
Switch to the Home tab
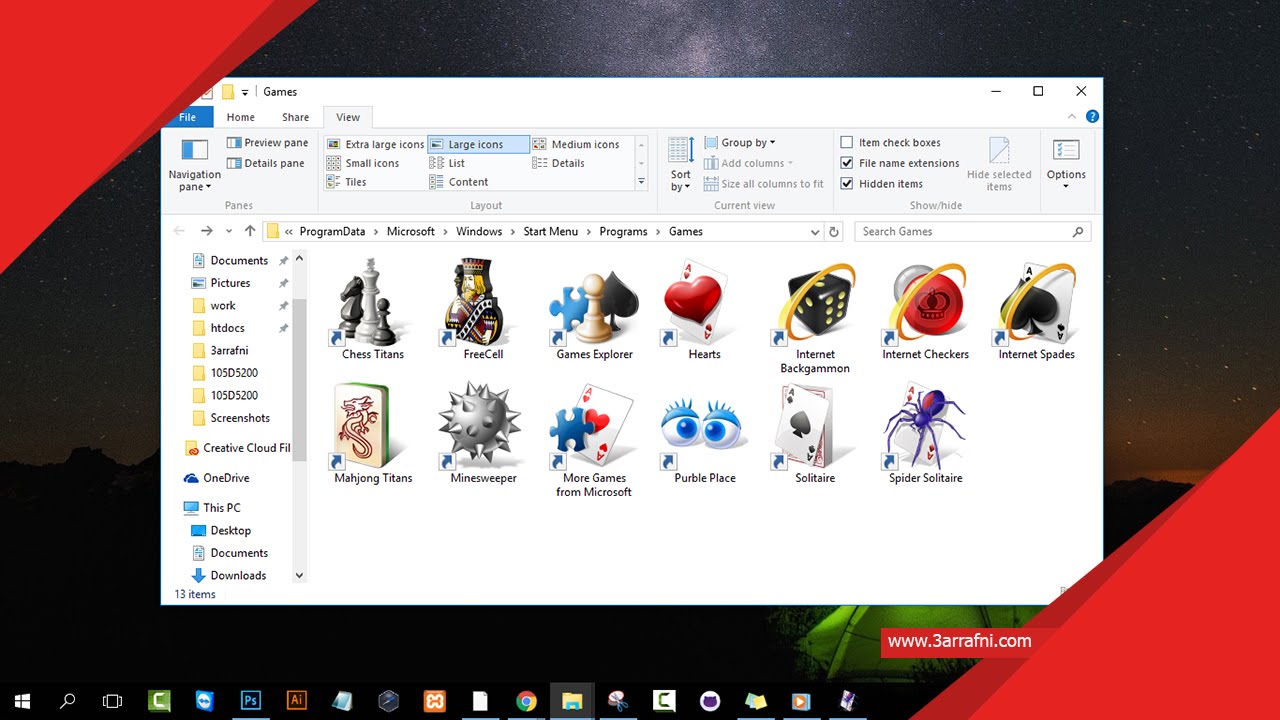click(x=241, y=117)
